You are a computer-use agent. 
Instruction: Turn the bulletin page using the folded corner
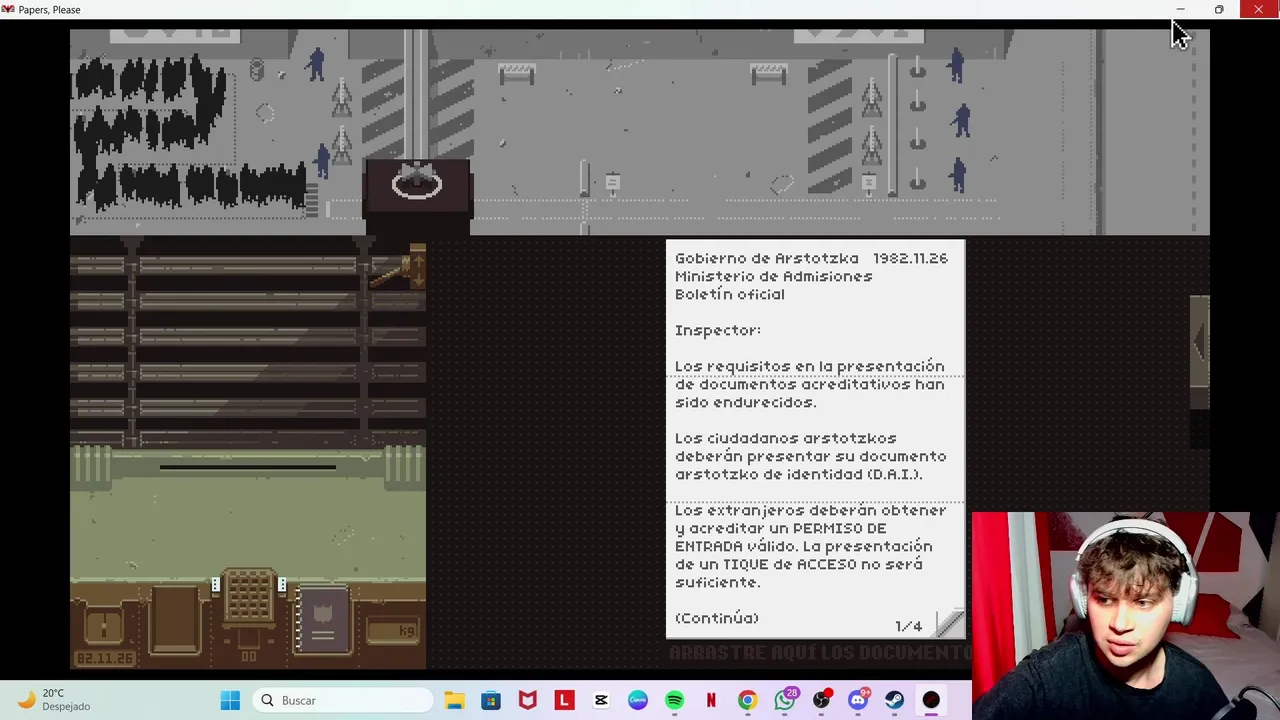click(949, 623)
